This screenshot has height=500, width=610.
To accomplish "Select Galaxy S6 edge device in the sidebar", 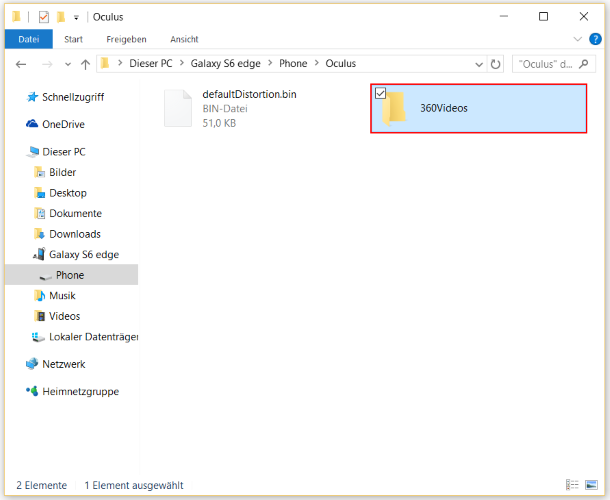I will click(x=76, y=254).
